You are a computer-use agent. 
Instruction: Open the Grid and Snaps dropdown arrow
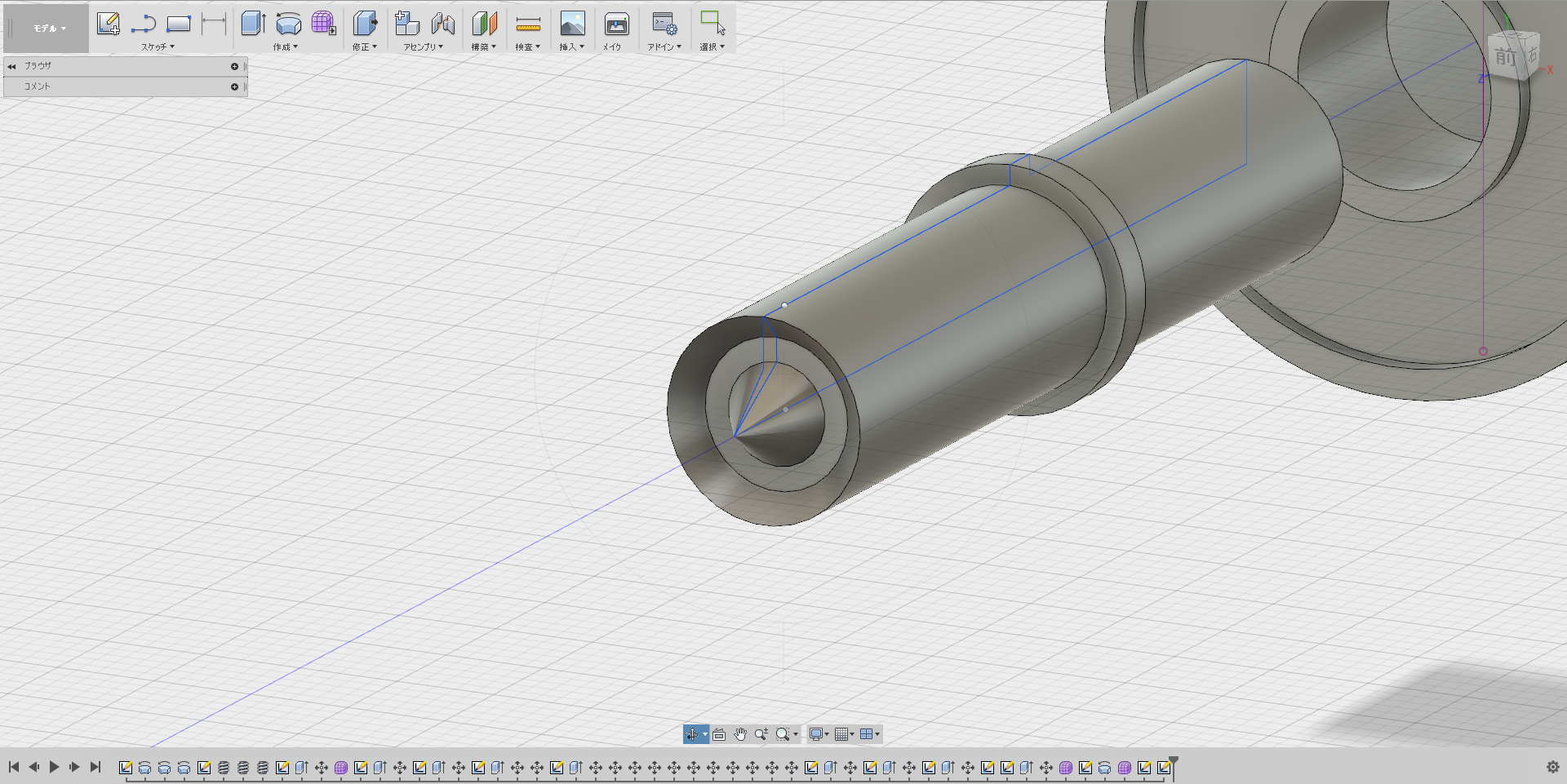point(852,734)
